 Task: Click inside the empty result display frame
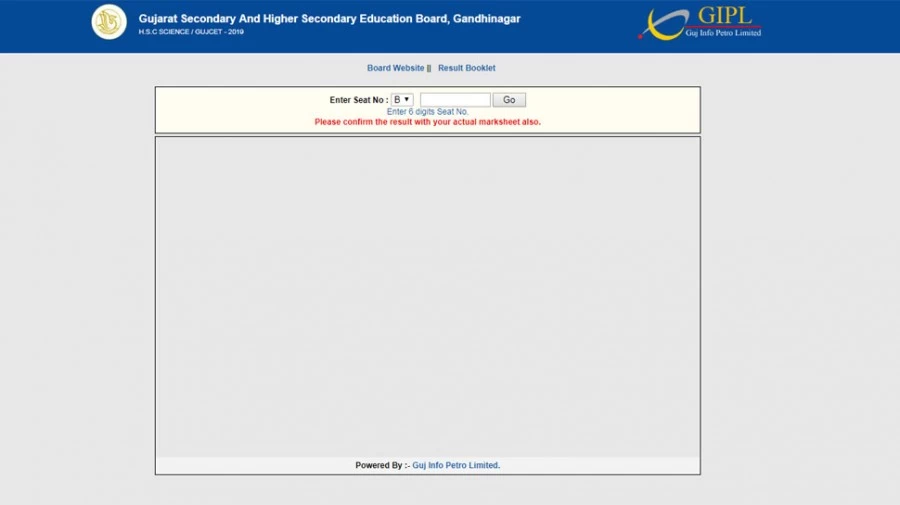427,295
